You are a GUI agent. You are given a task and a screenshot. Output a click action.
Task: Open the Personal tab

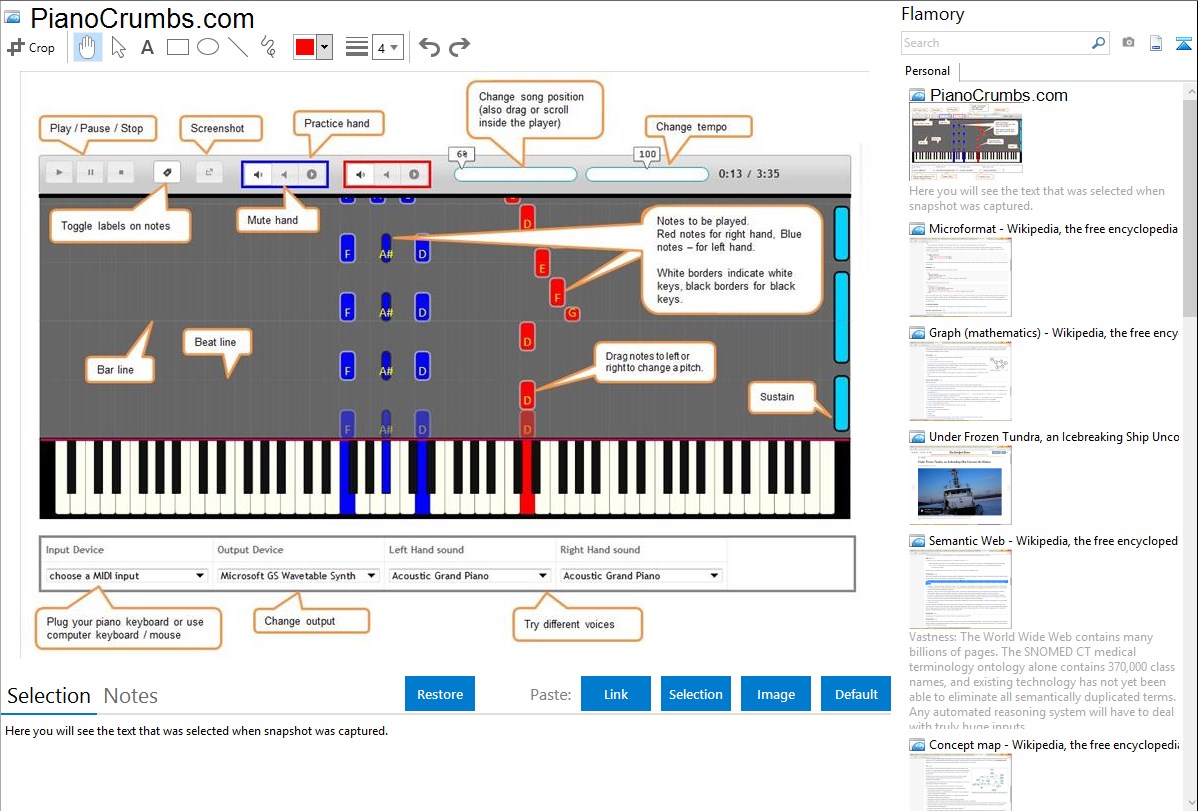click(928, 71)
